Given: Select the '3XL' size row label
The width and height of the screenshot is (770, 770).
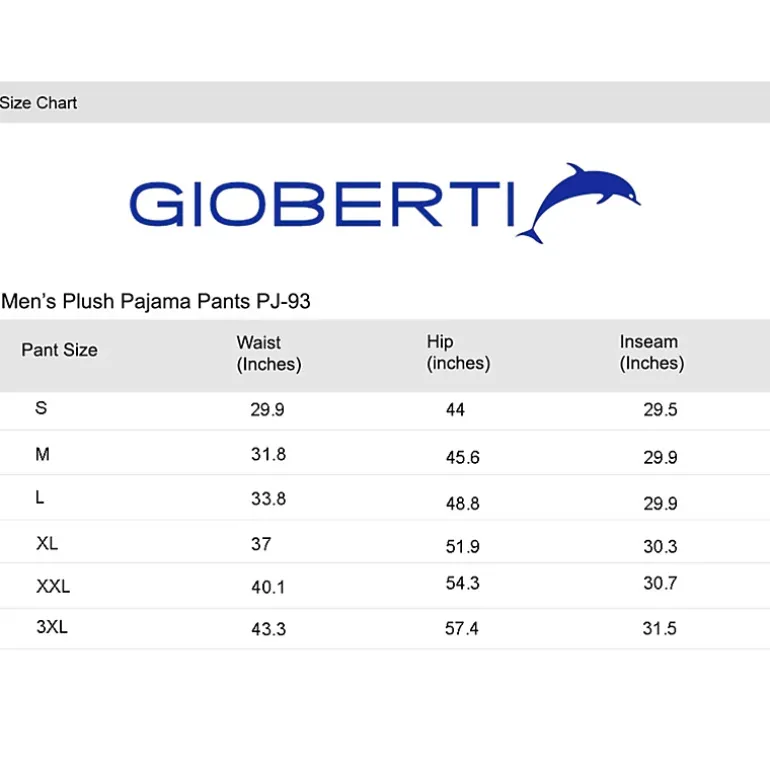Looking at the screenshot, I should point(52,627).
